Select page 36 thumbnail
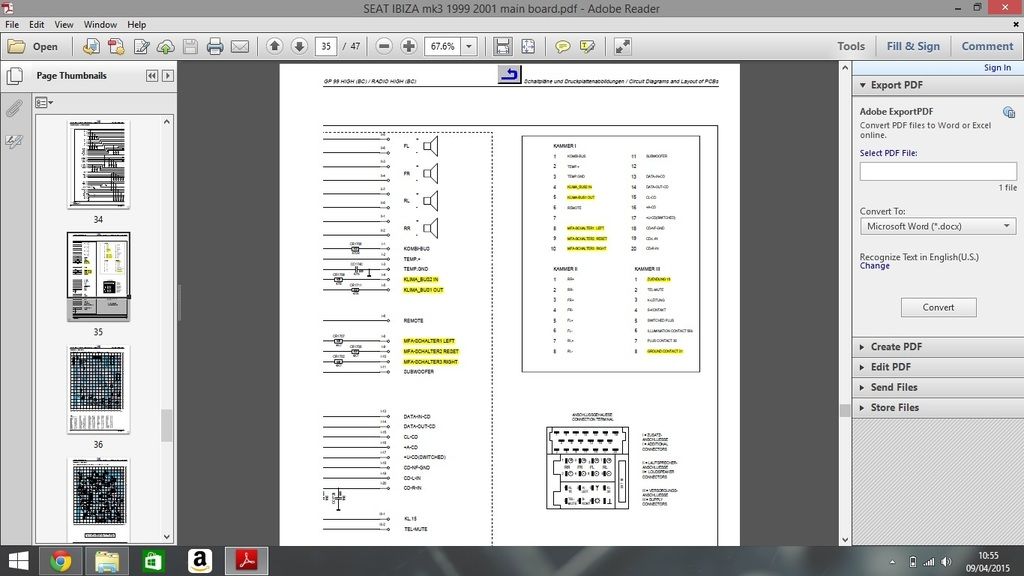The width and height of the screenshot is (1024, 576). pyautogui.click(x=98, y=389)
